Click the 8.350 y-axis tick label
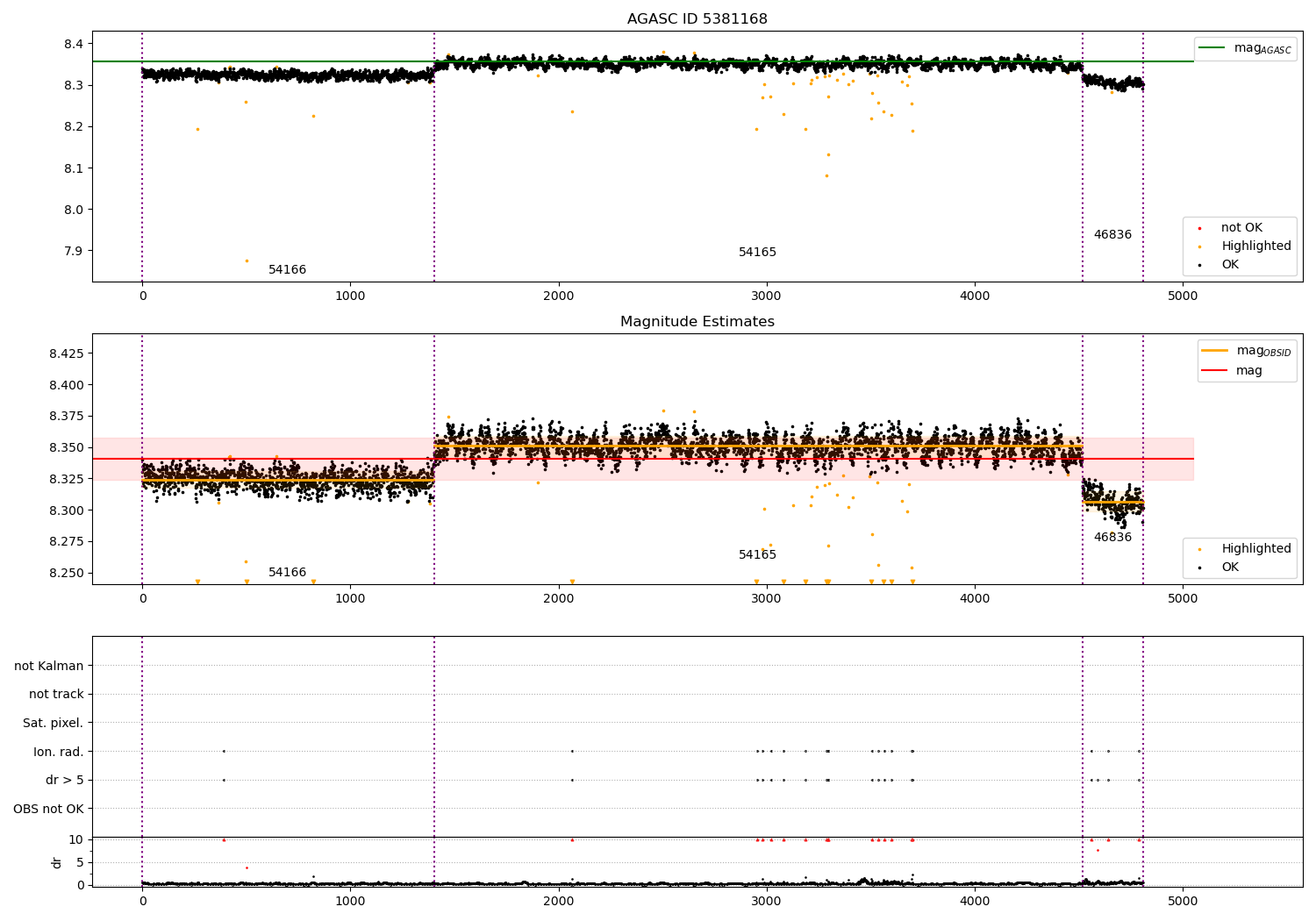This screenshot has height=921, width=1316. 67,447
